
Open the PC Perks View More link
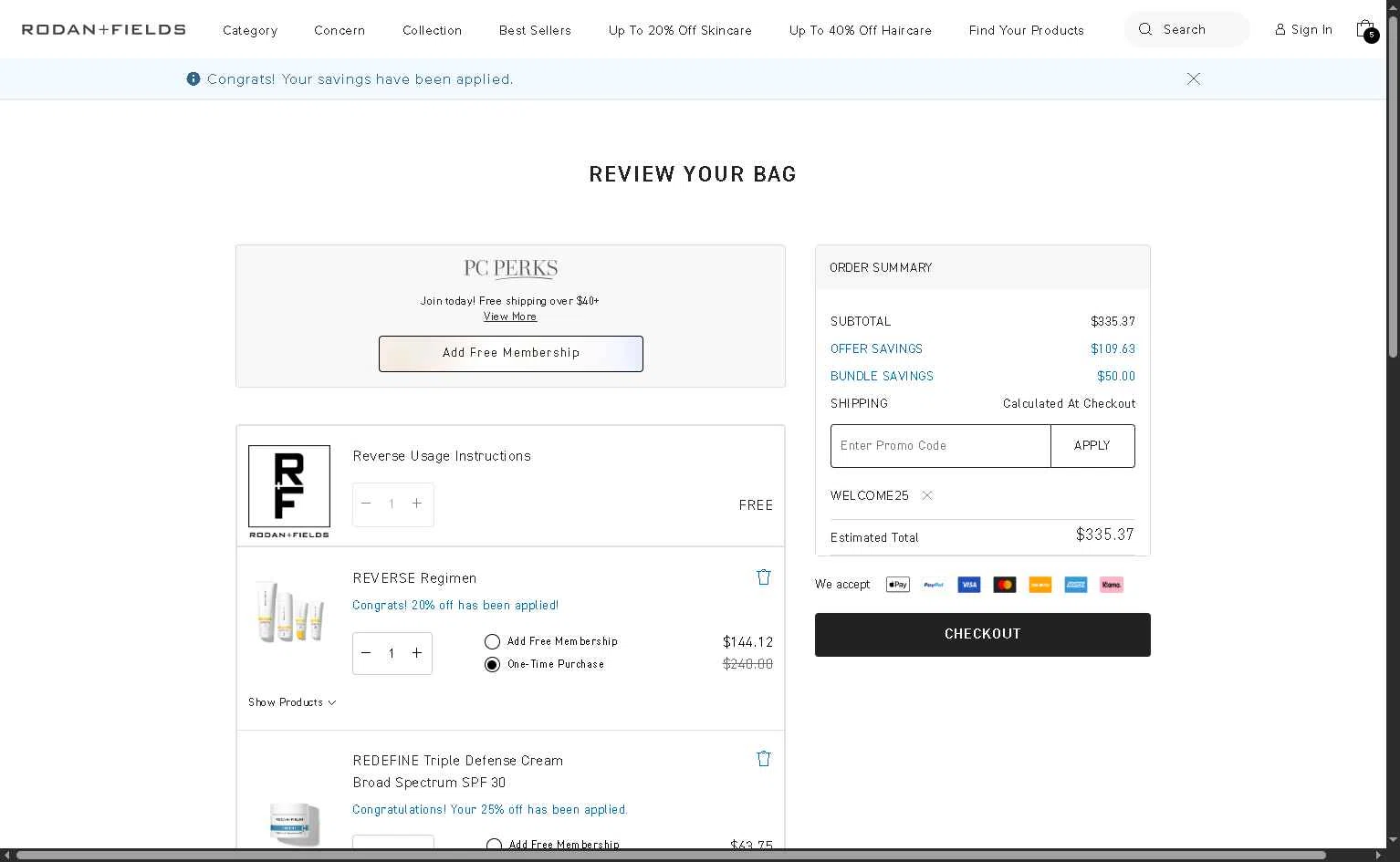point(510,317)
